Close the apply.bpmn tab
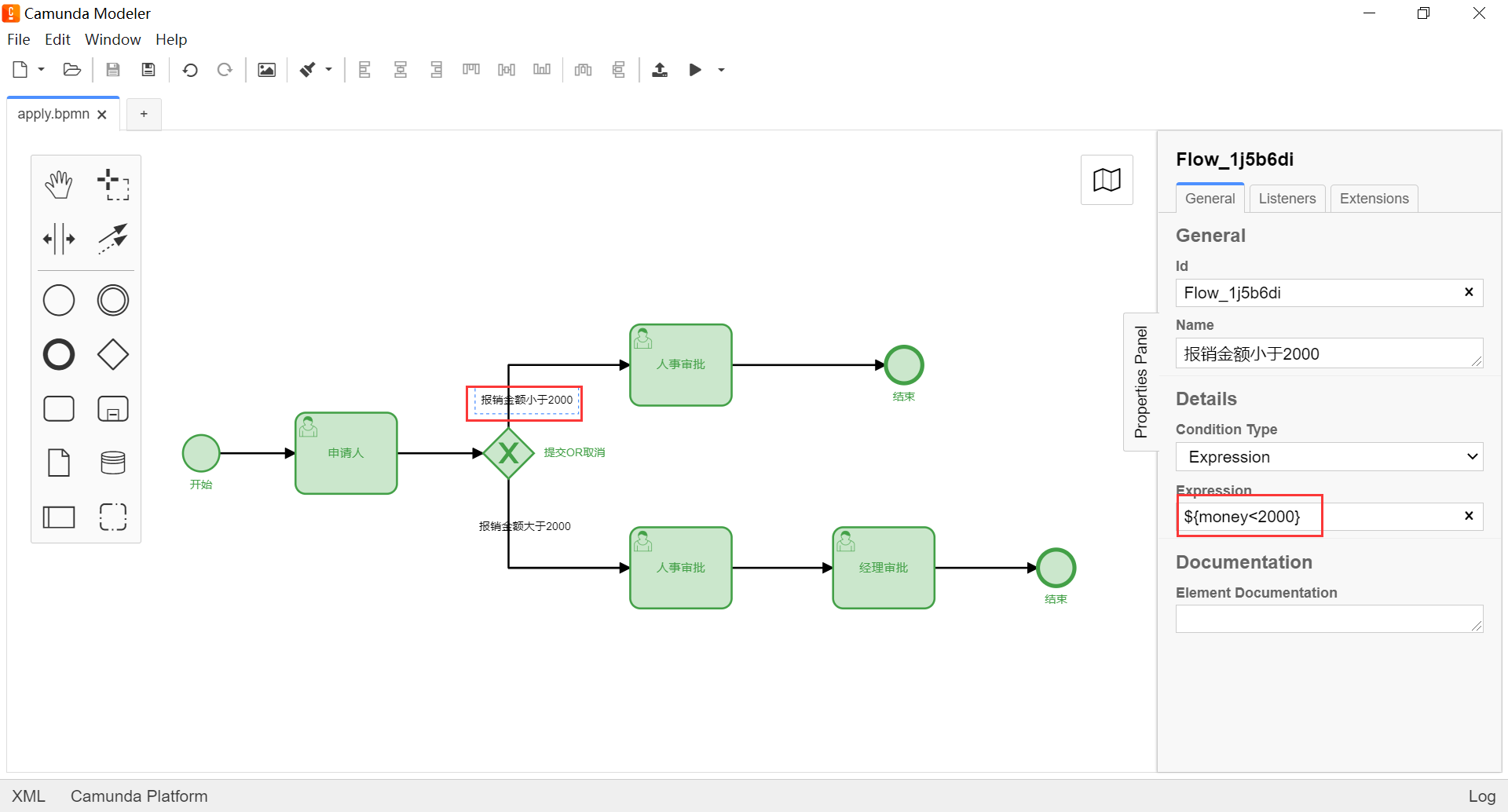Image resolution: width=1508 pixels, height=812 pixels. pos(102,115)
